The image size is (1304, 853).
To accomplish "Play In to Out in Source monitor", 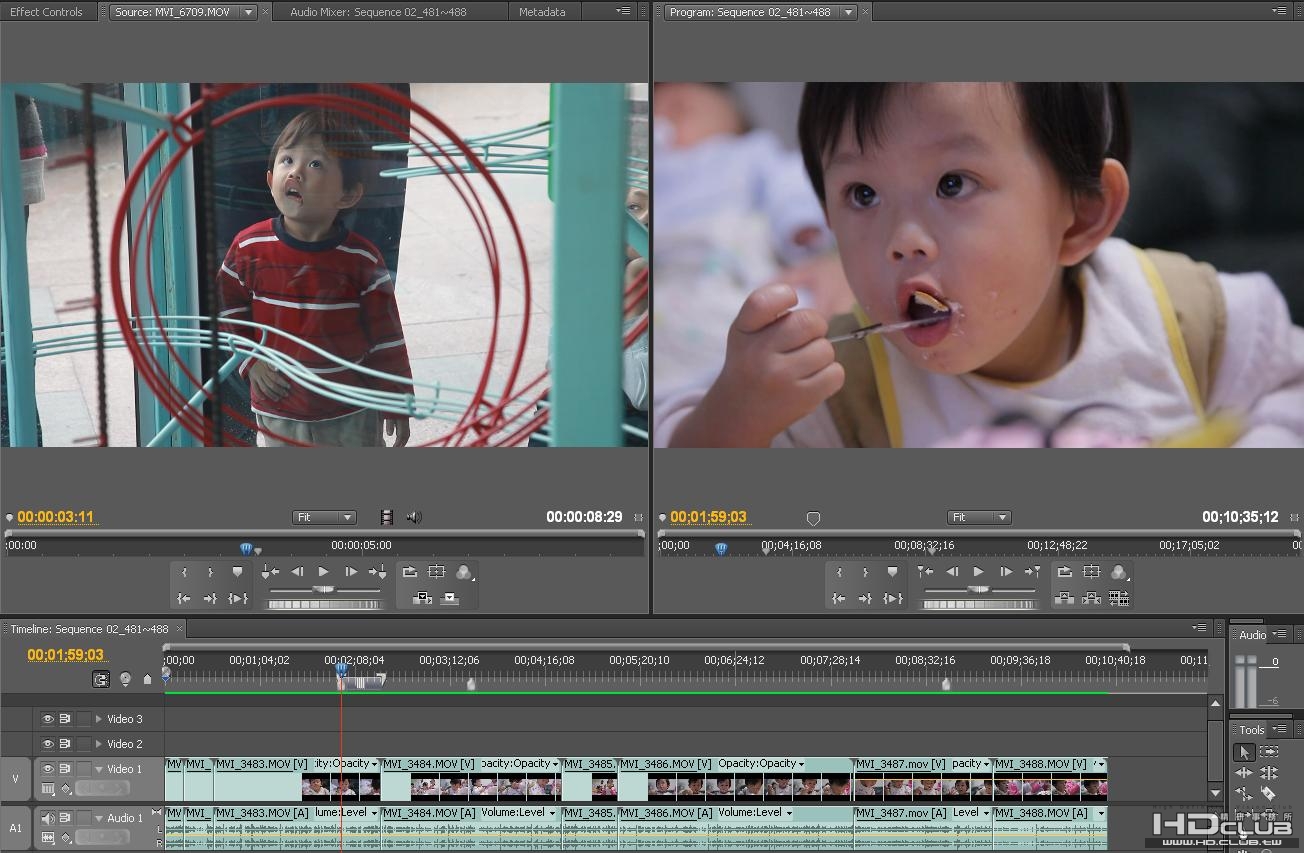I will 238,598.
